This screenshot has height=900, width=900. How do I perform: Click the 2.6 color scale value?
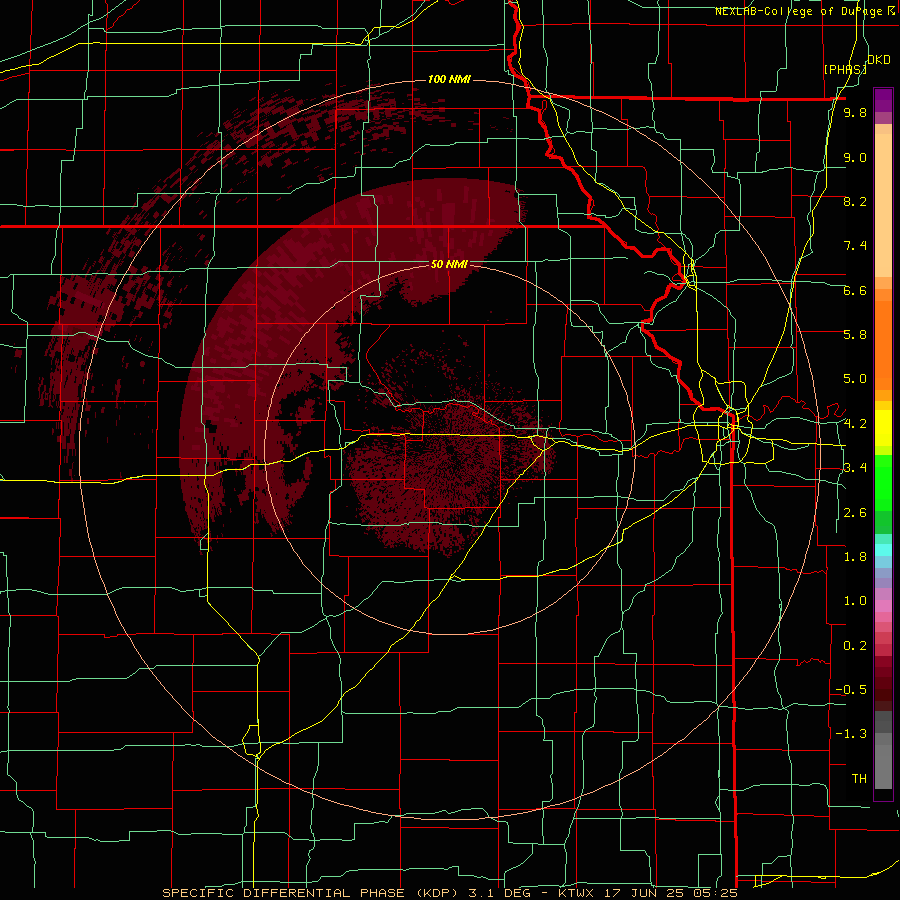(x=855, y=513)
